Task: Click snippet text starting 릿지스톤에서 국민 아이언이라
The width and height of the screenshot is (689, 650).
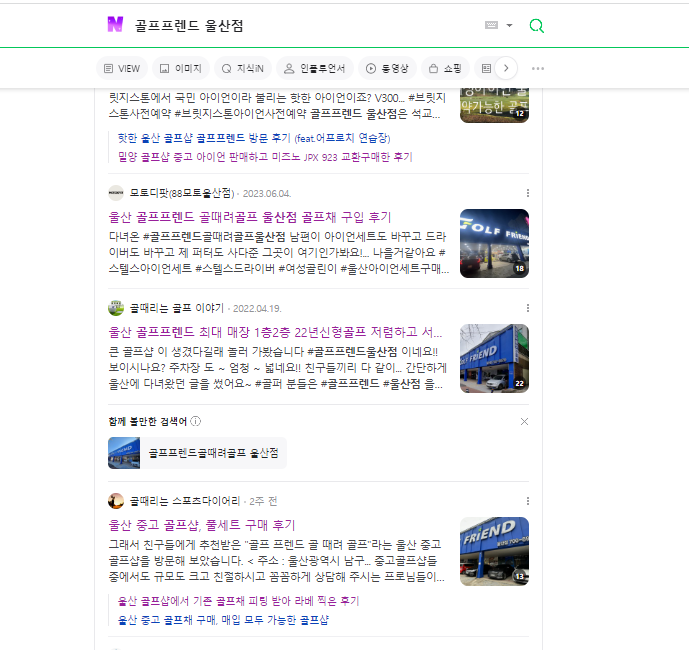Action: pyautogui.click(x=277, y=105)
